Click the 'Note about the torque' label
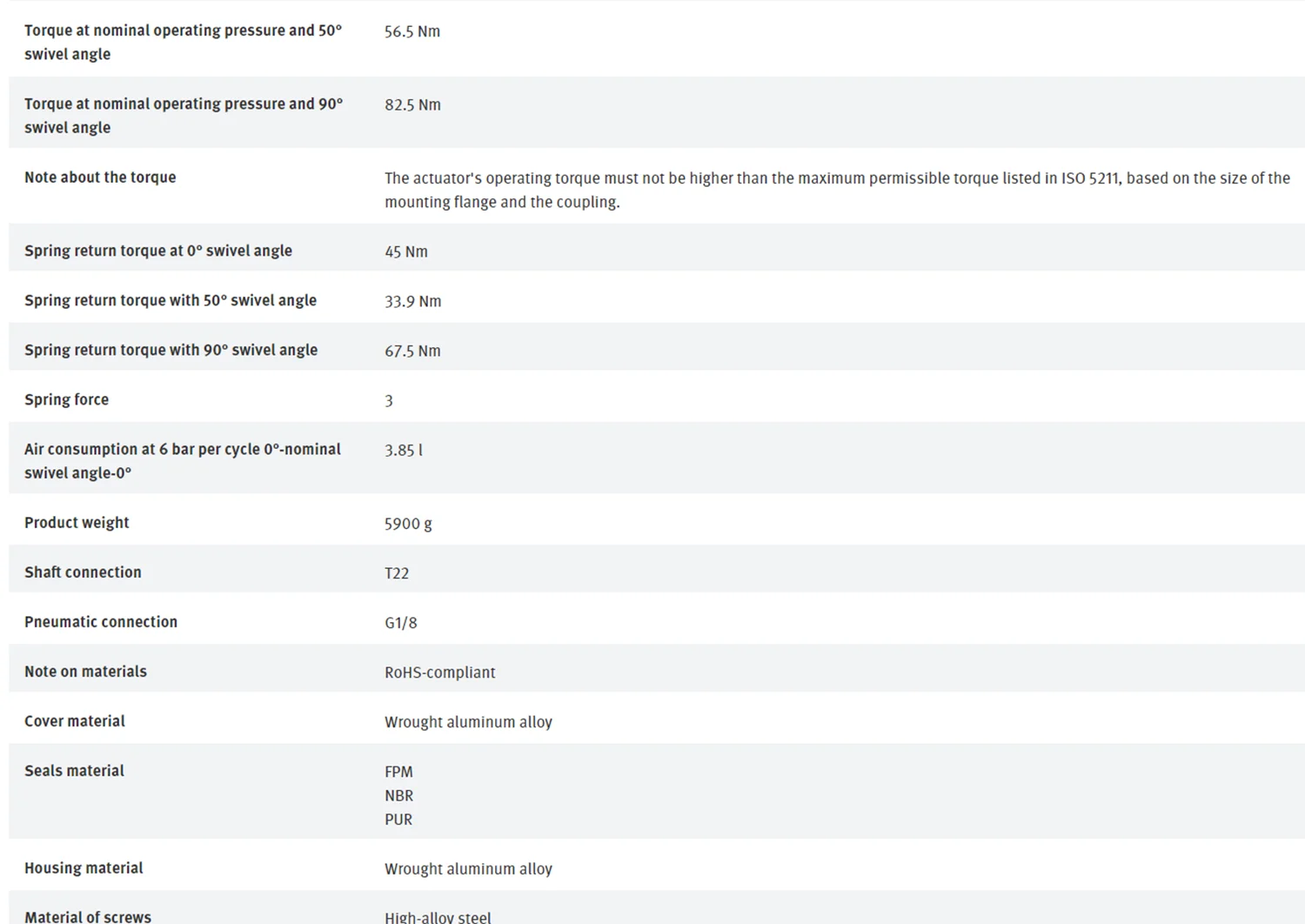The width and height of the screenshot is (1305, 924). click(x=100, y=177)
